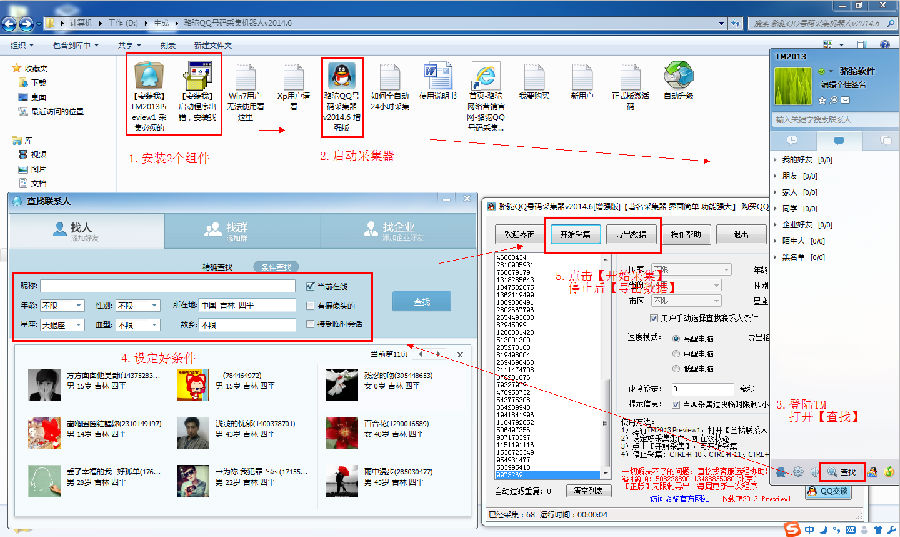
Task: Click the TM green grass avatar picture
Action: coord(793,86)
